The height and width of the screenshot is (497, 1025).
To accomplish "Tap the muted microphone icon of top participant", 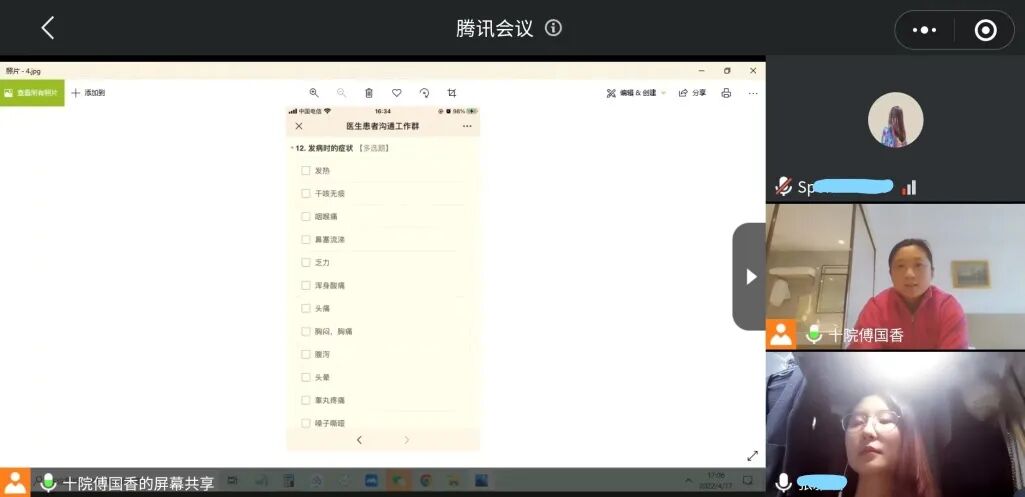I will coord(783,187).
